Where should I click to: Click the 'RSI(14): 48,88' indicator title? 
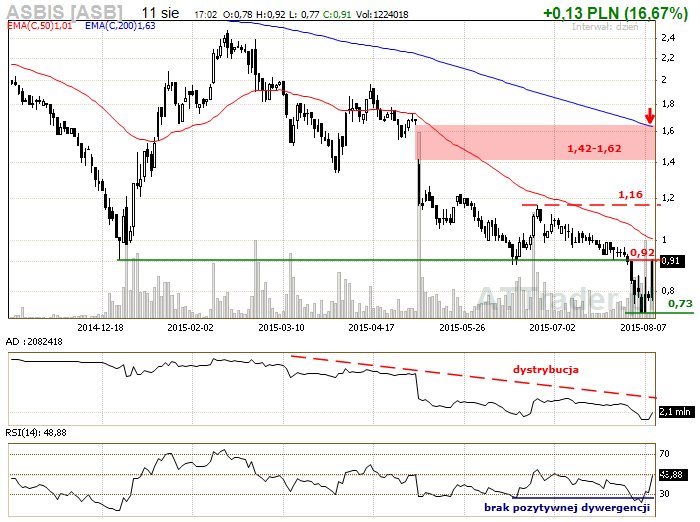36,433
